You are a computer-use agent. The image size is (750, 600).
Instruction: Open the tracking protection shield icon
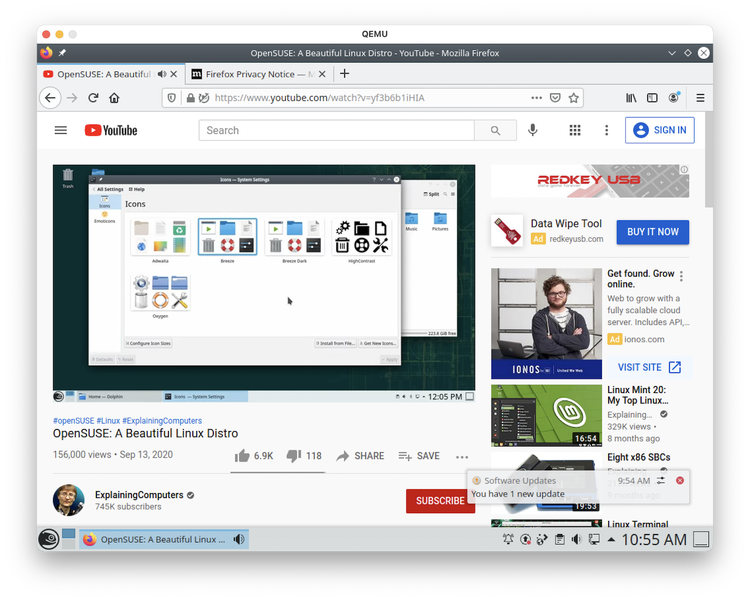172,98
